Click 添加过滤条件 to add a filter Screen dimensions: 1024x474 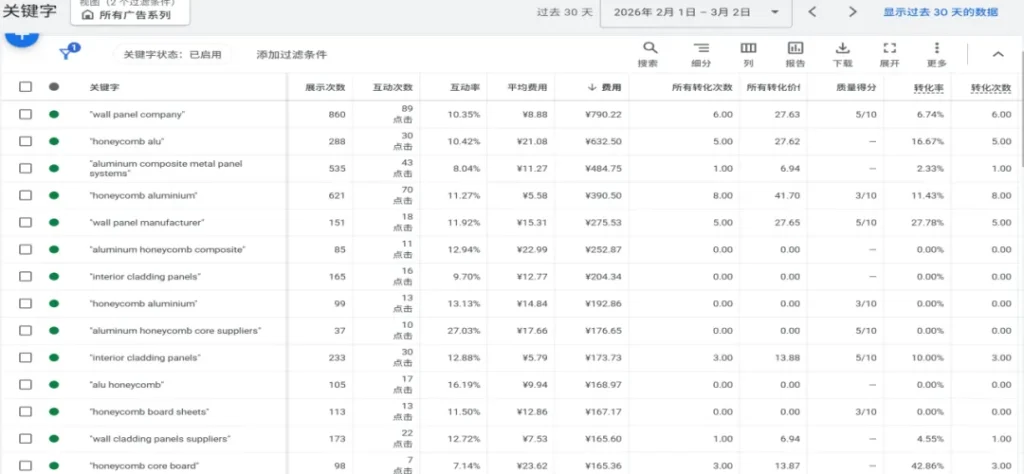click(291, 55)
